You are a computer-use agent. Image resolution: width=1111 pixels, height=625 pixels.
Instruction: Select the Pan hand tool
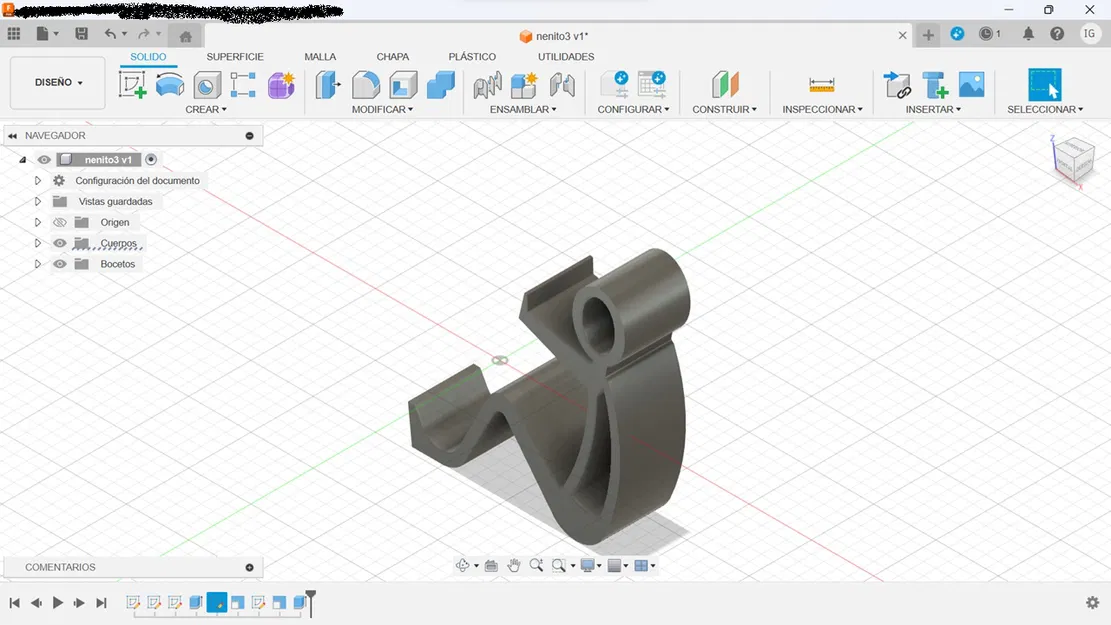point(514,565)
